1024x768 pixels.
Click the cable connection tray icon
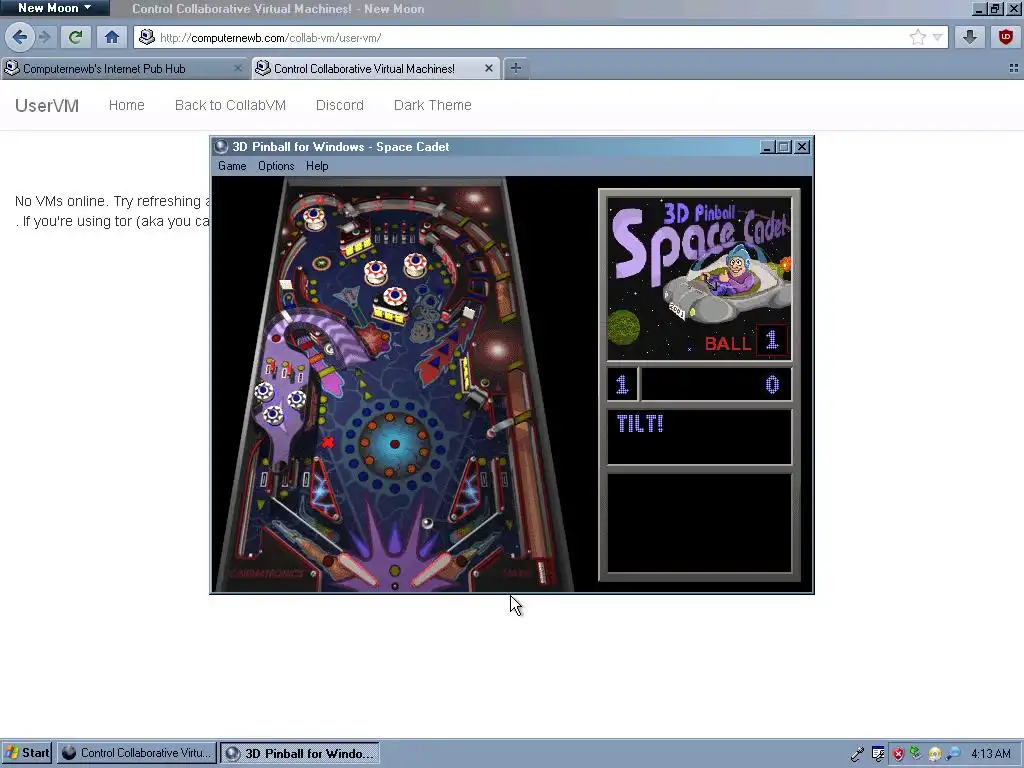click(x=857, y=754)
